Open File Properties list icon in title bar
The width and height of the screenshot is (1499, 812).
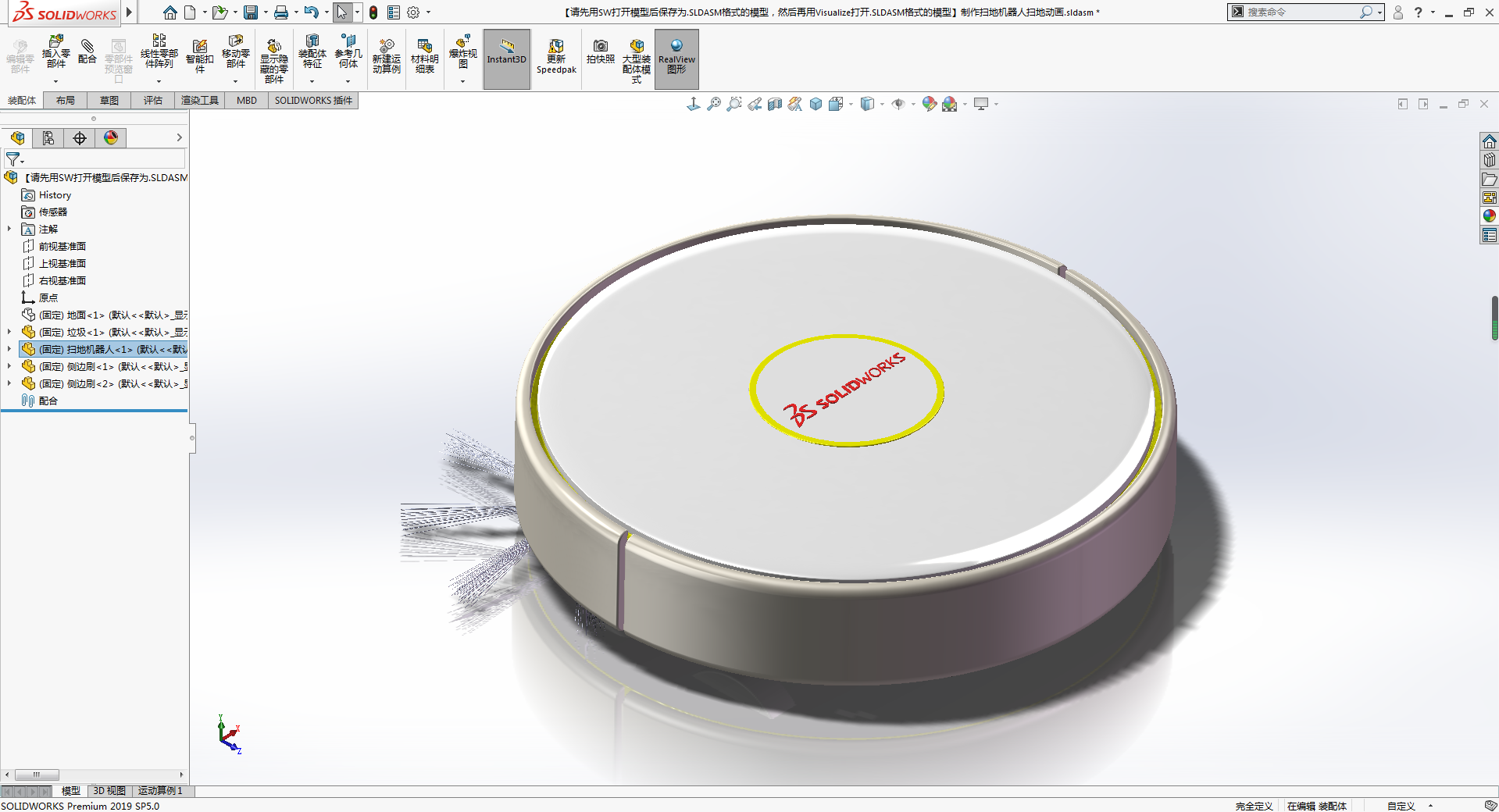point(394,12)
